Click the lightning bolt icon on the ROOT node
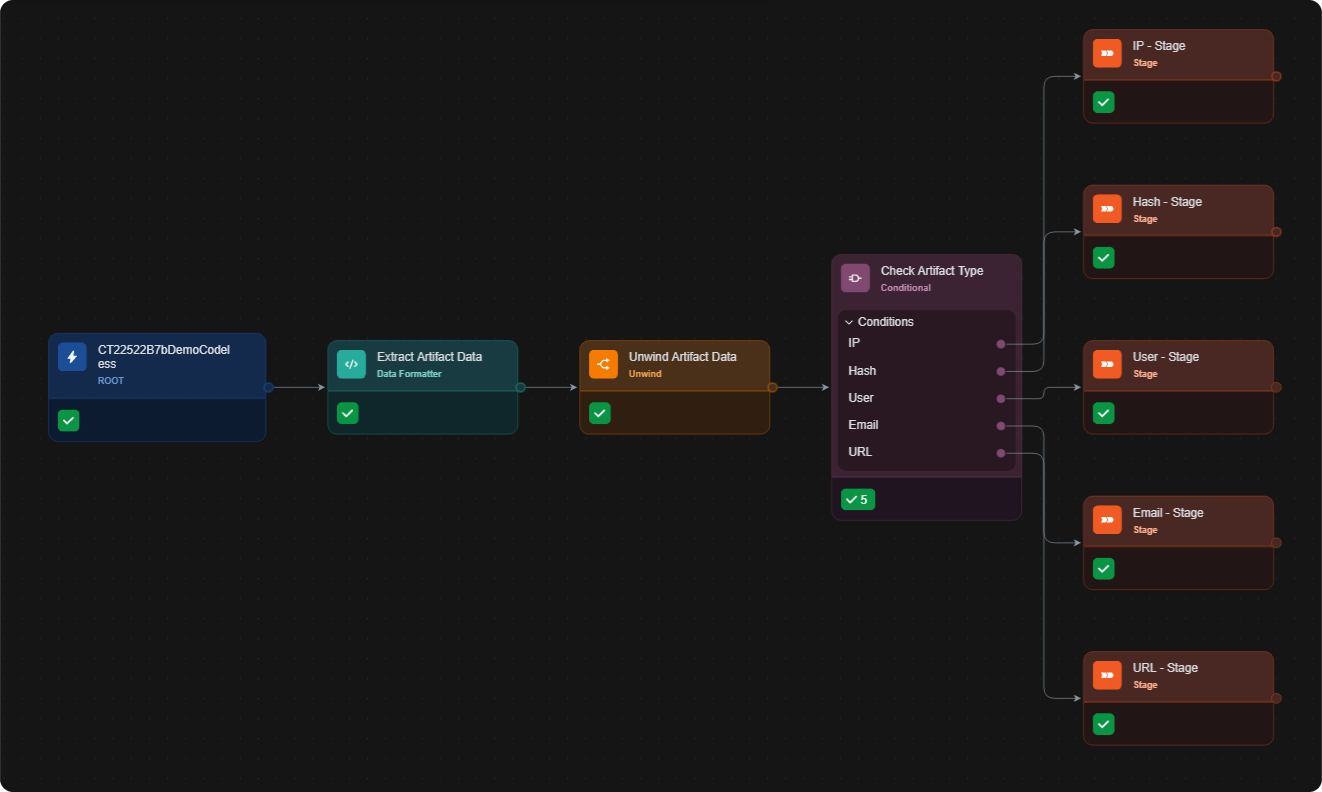The height and width of the screenshot is (792, 1322). click(x=72, y=357)
